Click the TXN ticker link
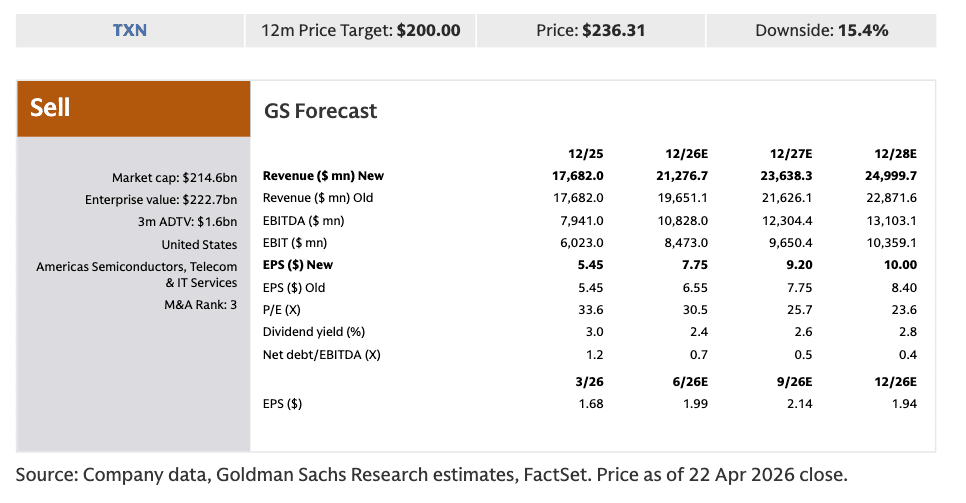Viewport: 966px width, 503px height. tap(129, 30)
